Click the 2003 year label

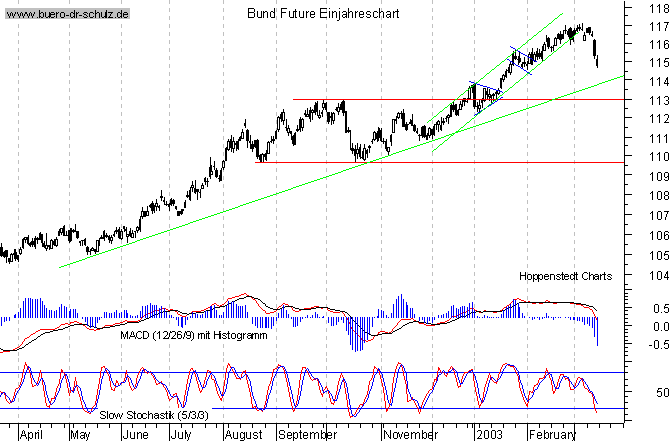489,435
